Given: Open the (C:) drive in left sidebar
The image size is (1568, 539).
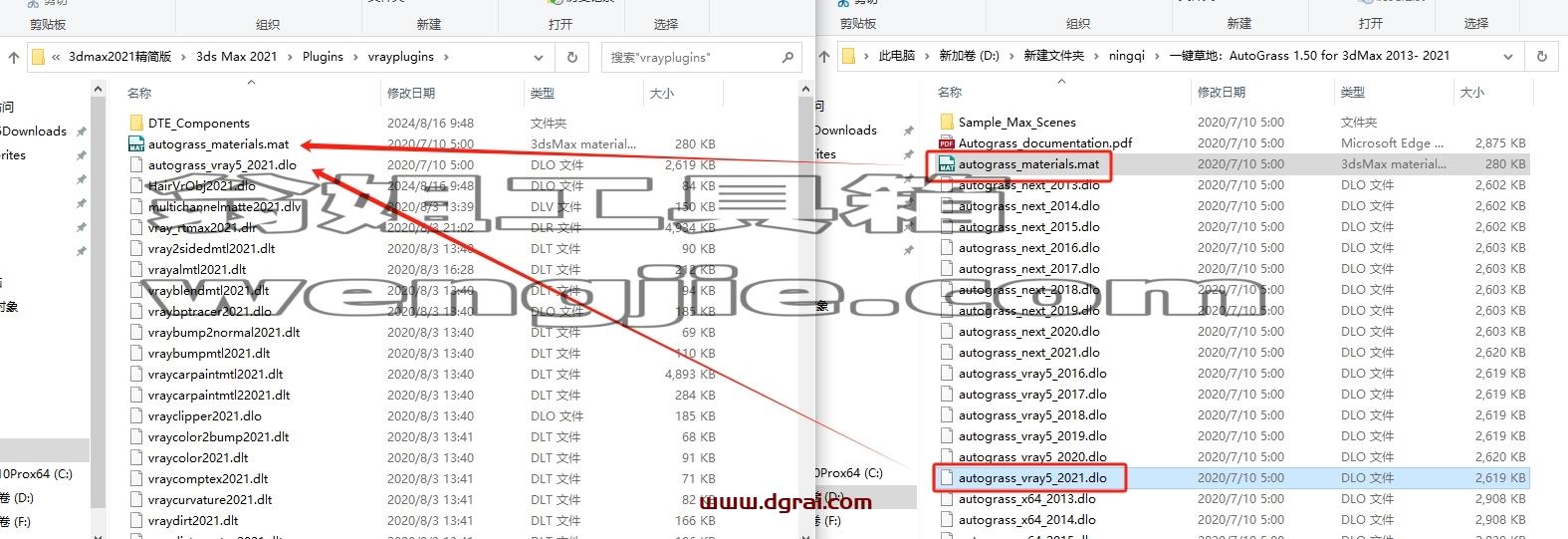Looking at the screenshot, I should tap(37, 473).
